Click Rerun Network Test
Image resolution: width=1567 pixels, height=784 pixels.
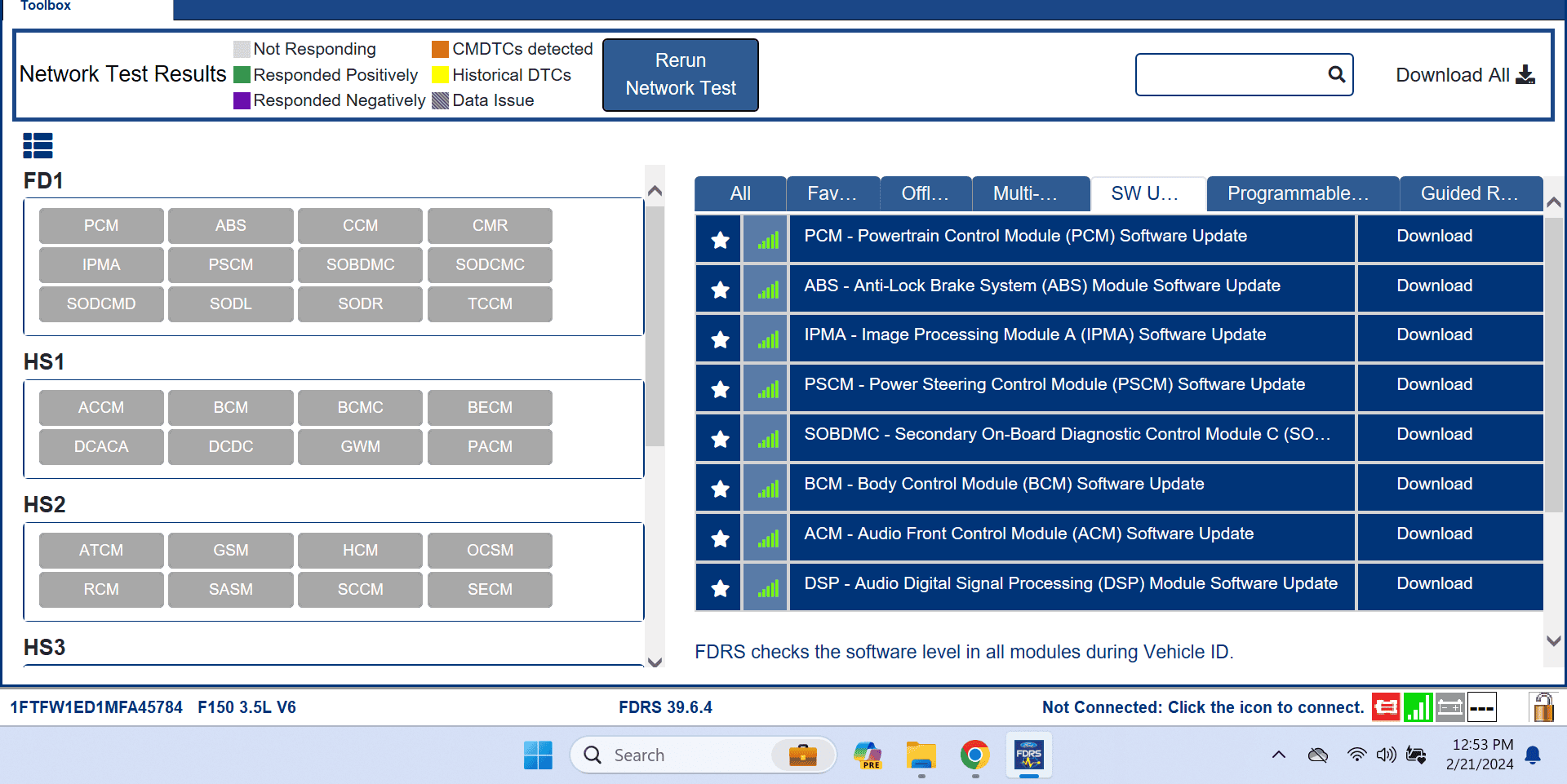coord(680,74)
